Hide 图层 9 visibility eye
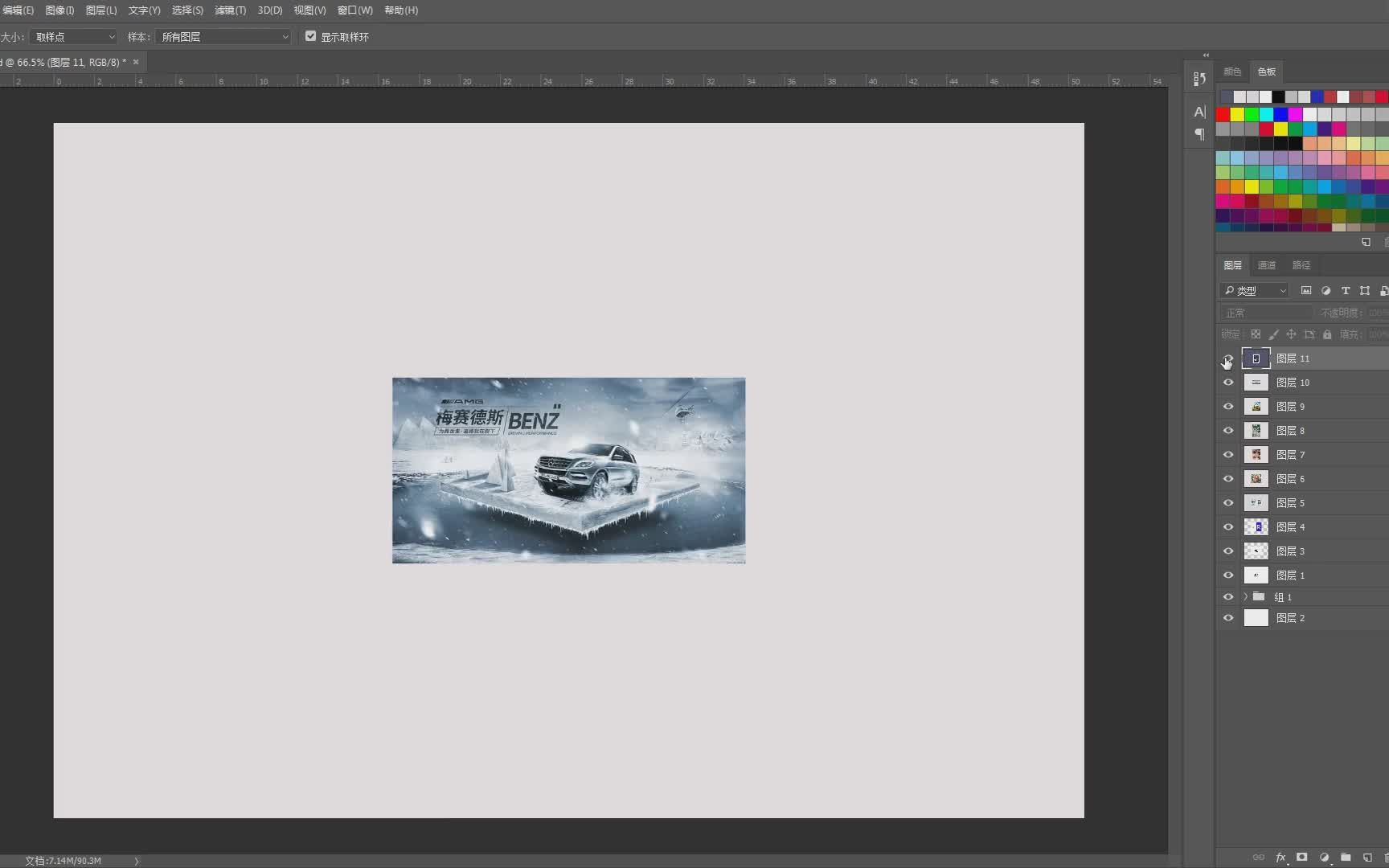This screenshot has width=1389, height=868. [x=1228, y=407]
